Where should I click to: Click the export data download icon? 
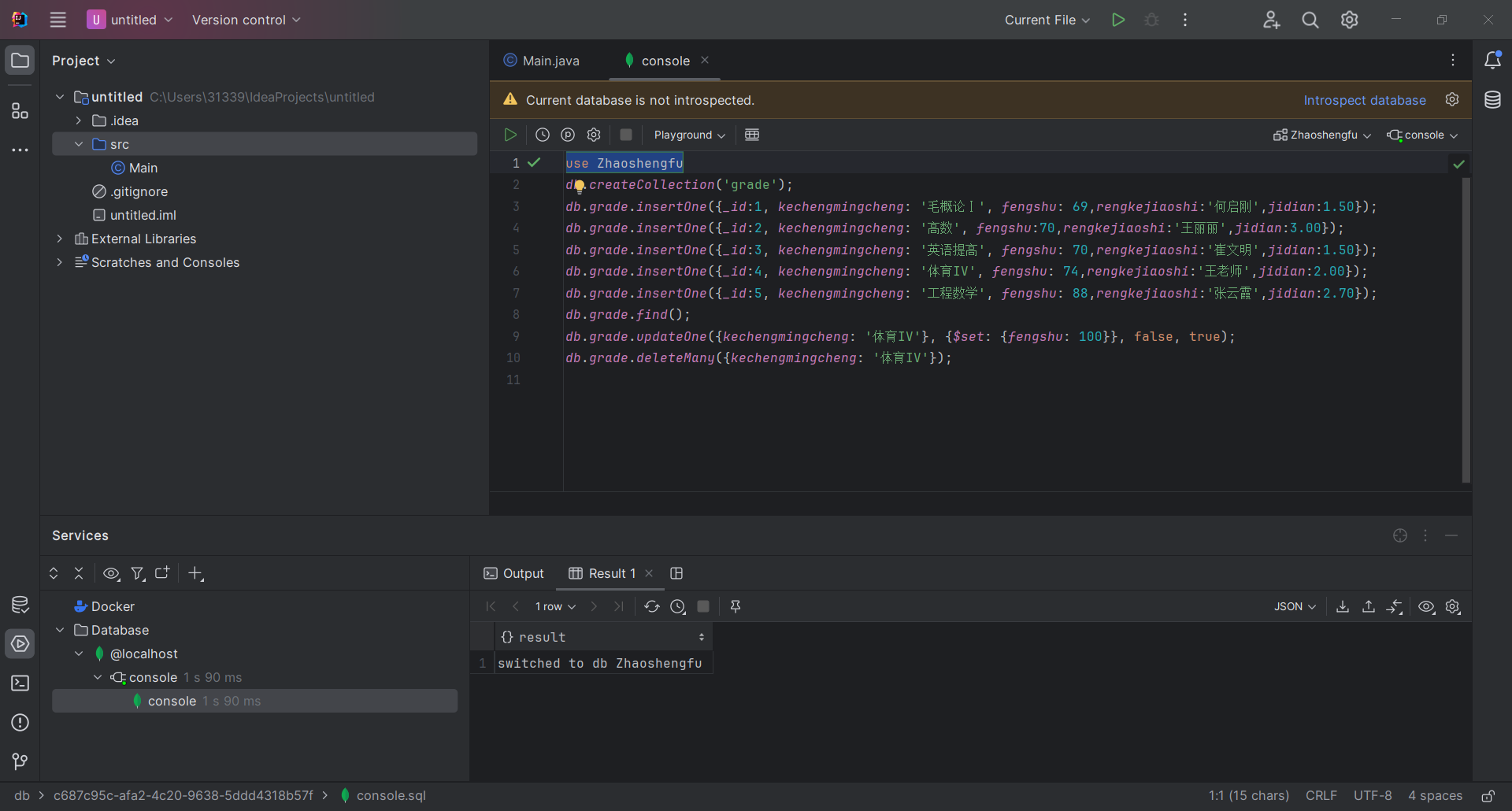1343,606
